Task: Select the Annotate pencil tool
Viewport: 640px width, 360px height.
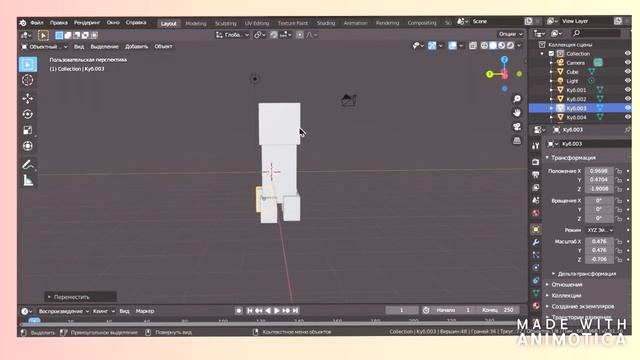Action: tap(28, 164)
